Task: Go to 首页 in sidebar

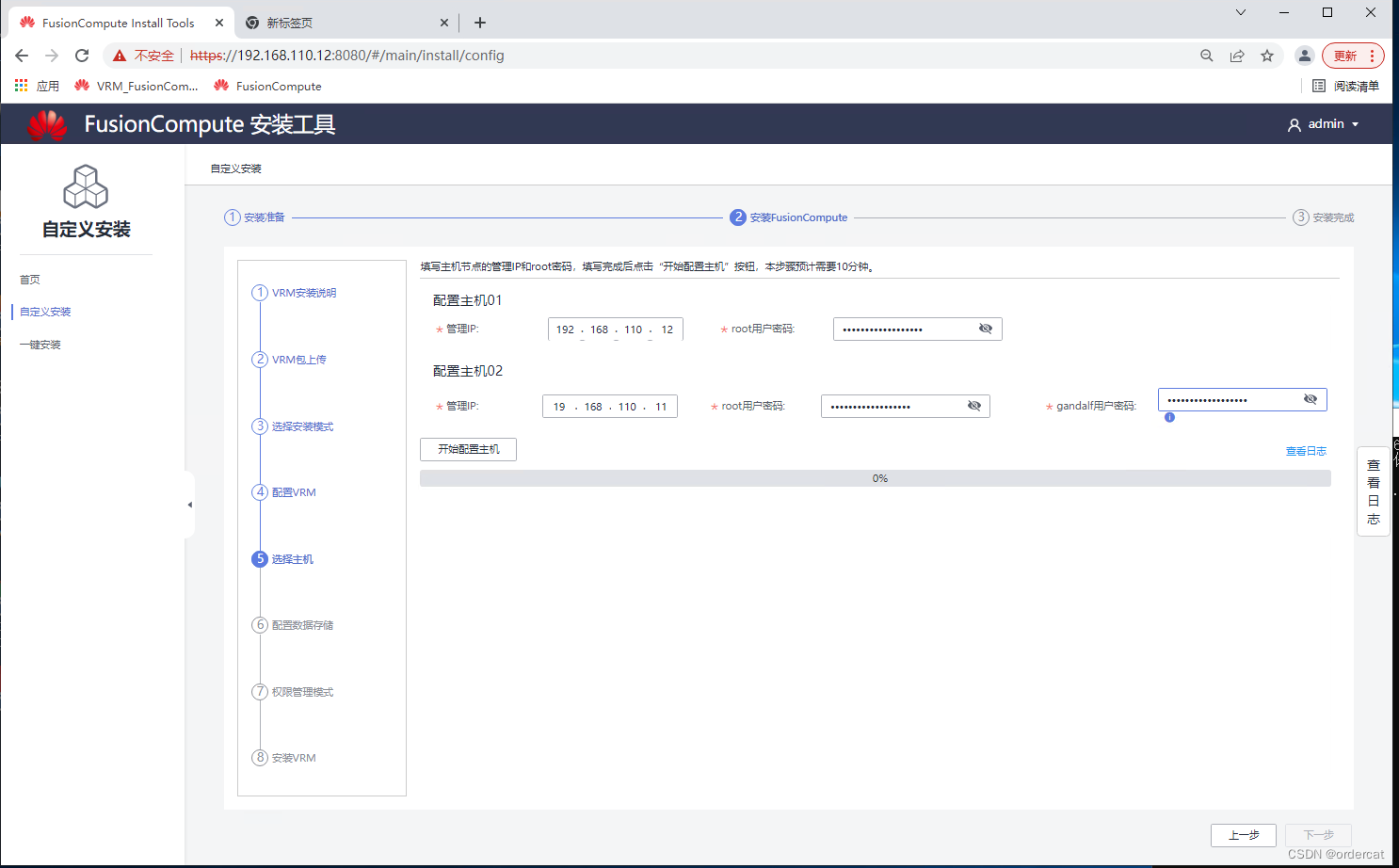Action: pyautogui.click(x=30, y=280)
